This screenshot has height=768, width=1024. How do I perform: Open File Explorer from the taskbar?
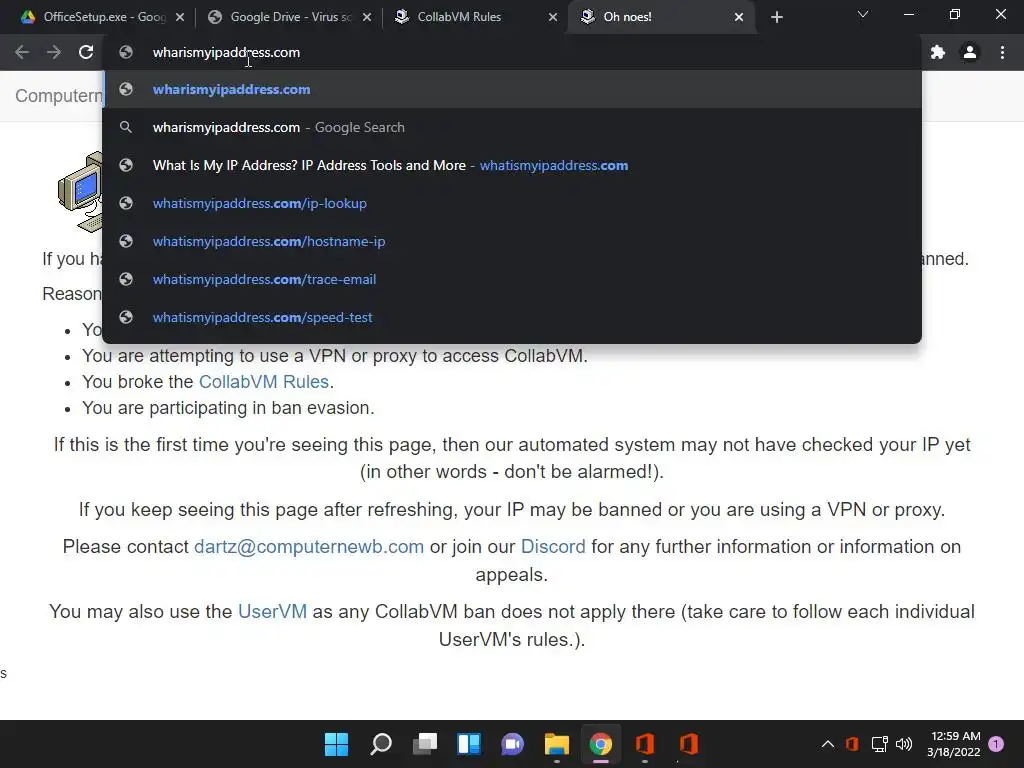tap(556, 744)
